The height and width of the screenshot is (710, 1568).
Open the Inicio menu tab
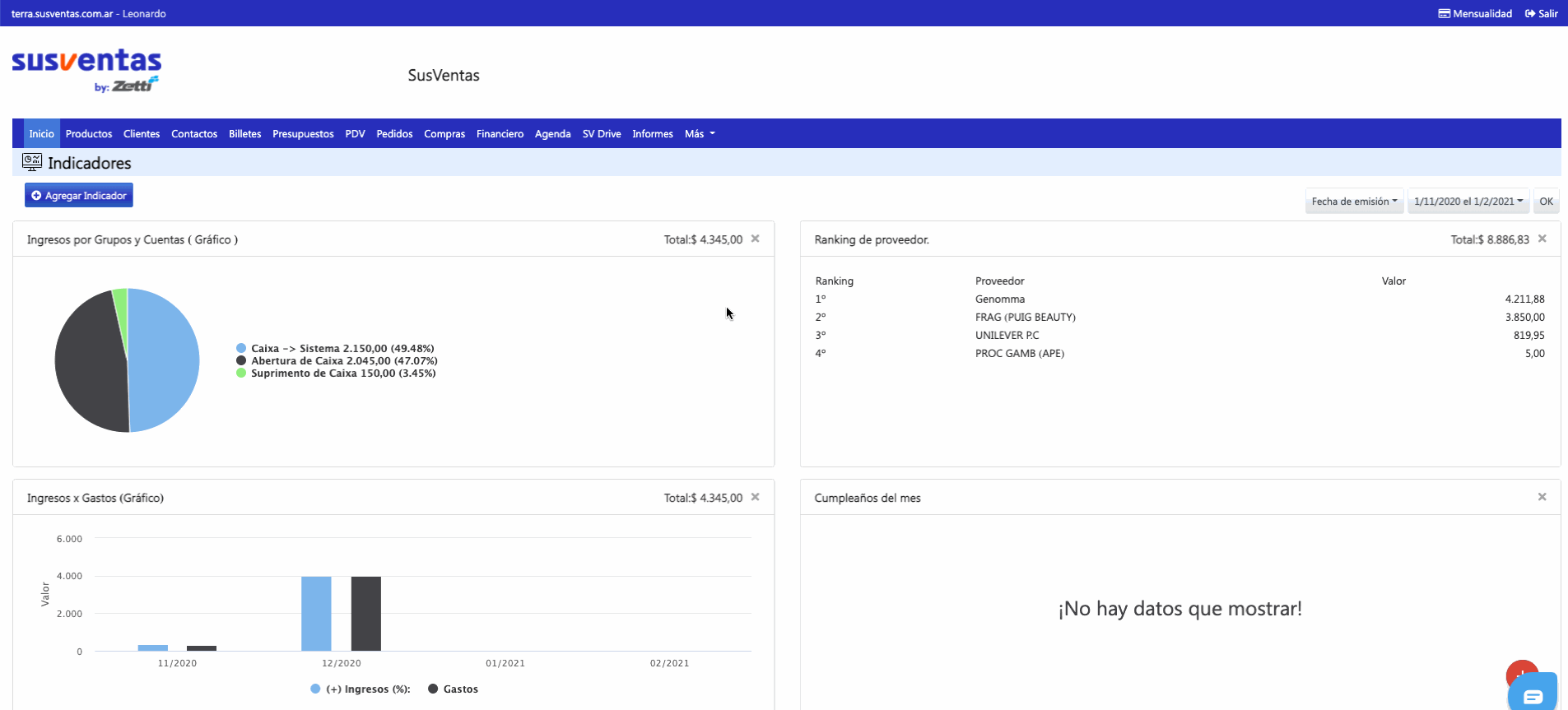pos(41,133)
